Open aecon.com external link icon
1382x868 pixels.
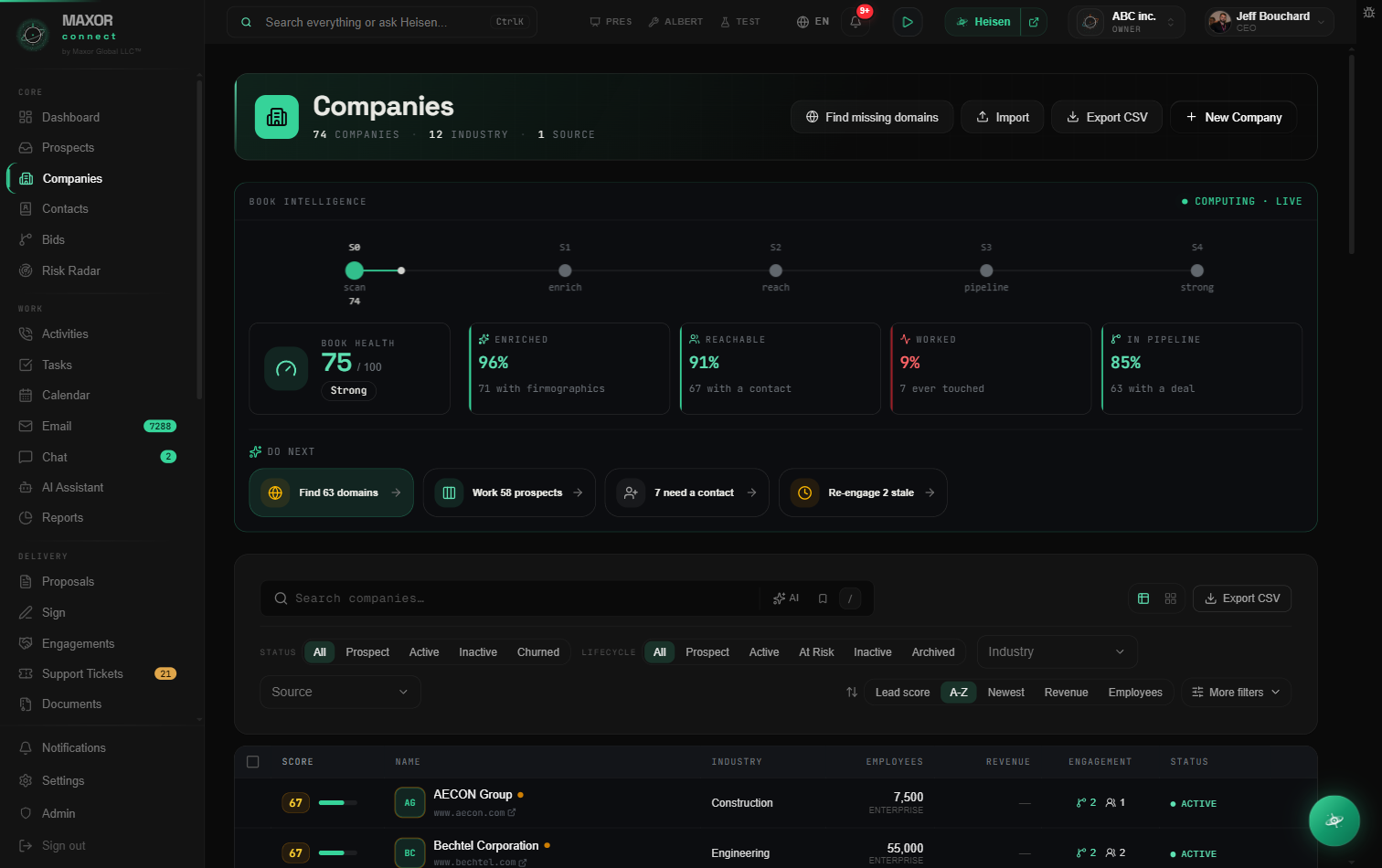pyautogui.click(x=512, y=812)
